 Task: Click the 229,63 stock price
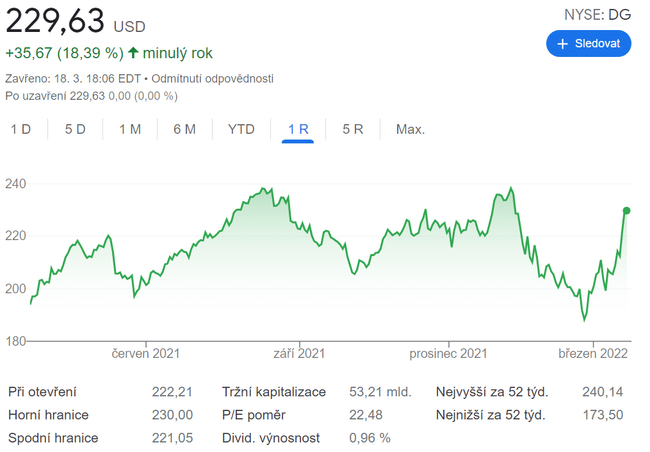(x=55, y=21)
